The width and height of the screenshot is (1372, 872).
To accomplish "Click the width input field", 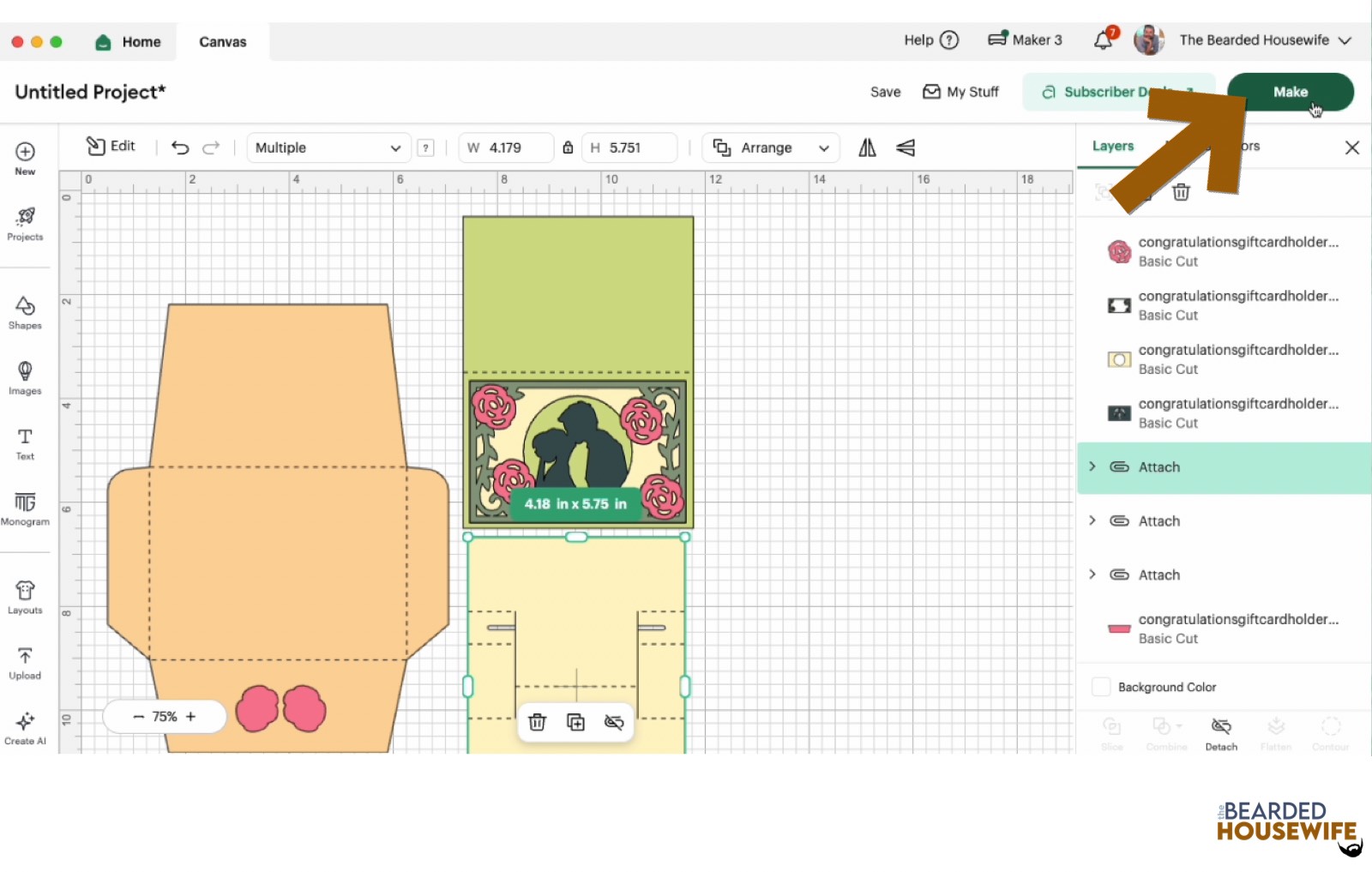I will (x=513, y=147).
